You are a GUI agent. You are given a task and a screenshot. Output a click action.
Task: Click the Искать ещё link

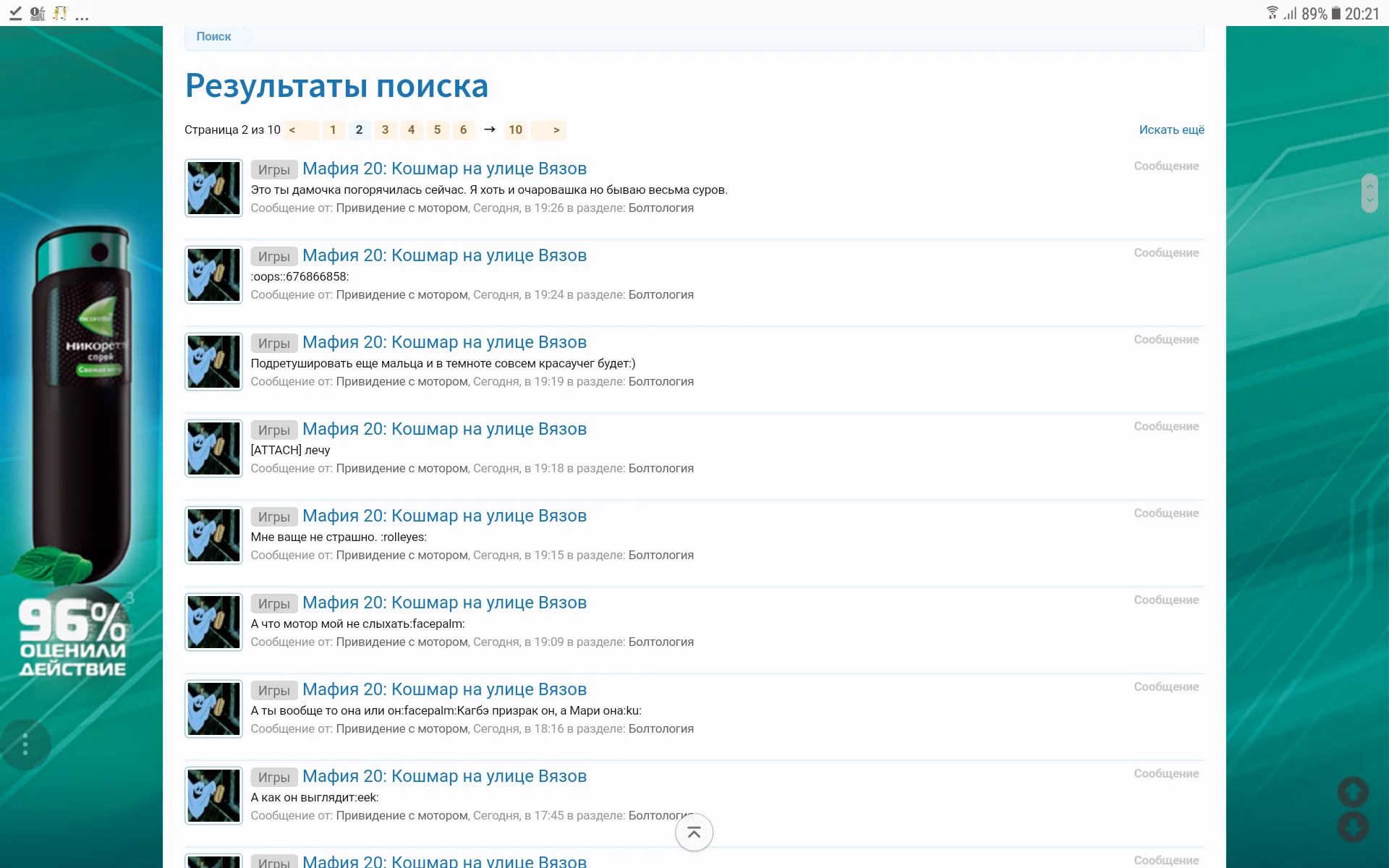coord(1171,130)
